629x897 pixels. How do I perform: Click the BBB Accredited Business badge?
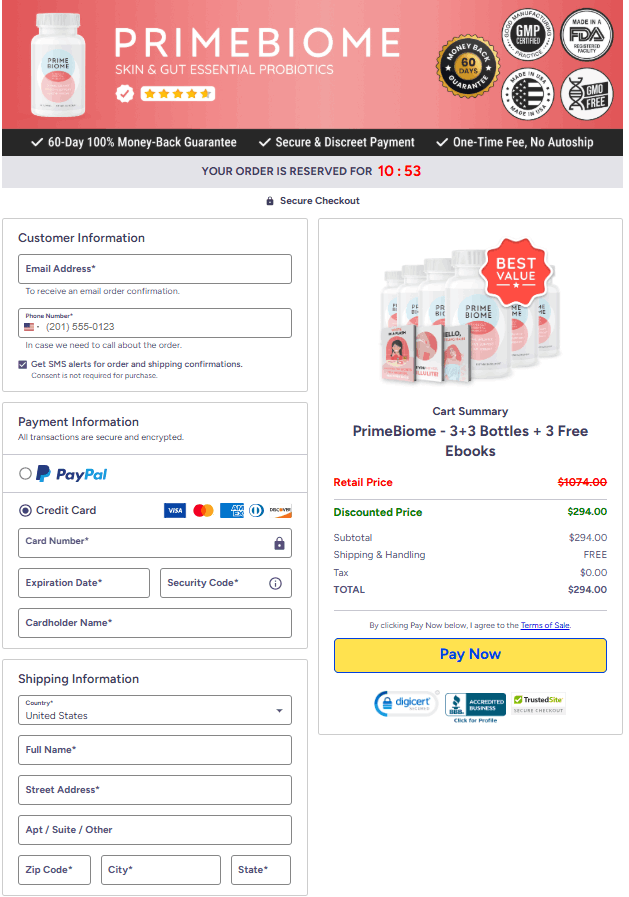point(475,707)
